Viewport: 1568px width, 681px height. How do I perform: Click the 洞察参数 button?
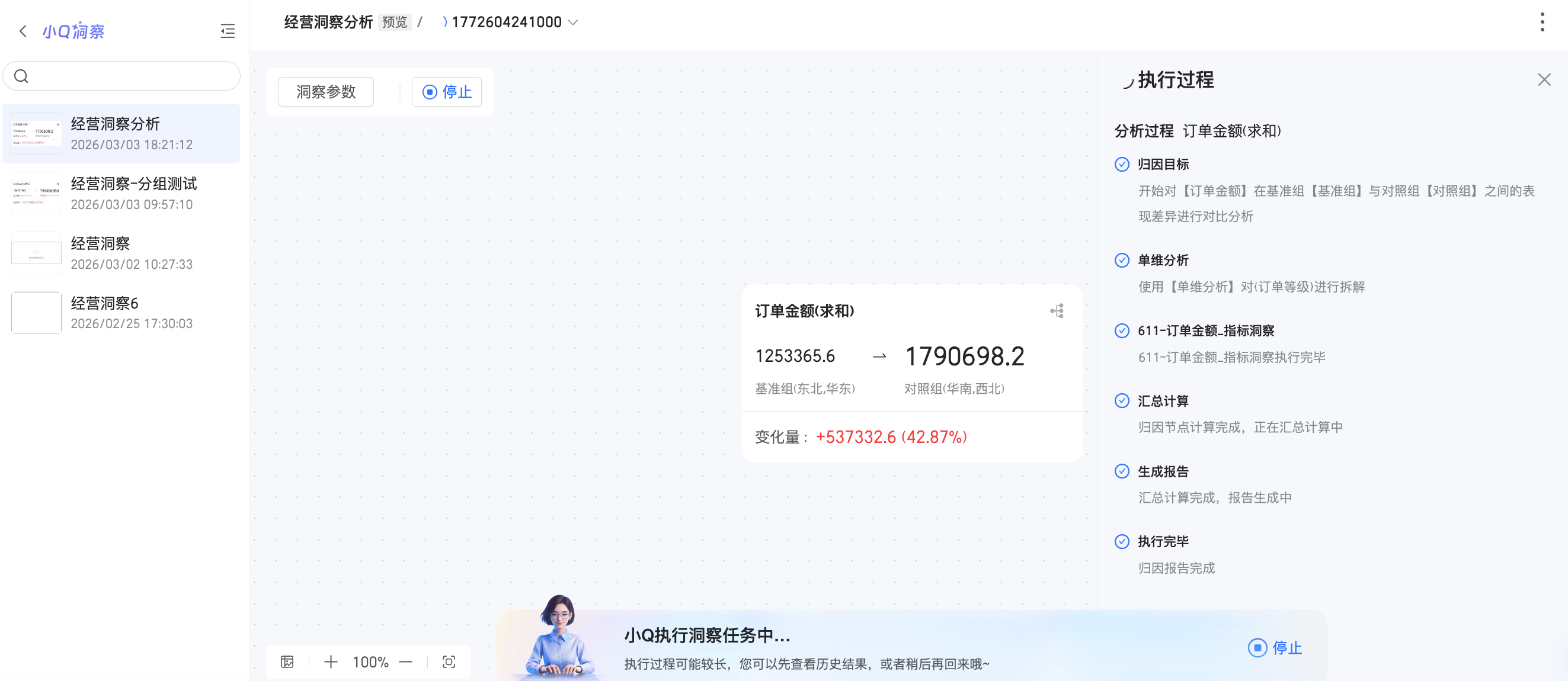pyautogui.click(x=326, y=92)
